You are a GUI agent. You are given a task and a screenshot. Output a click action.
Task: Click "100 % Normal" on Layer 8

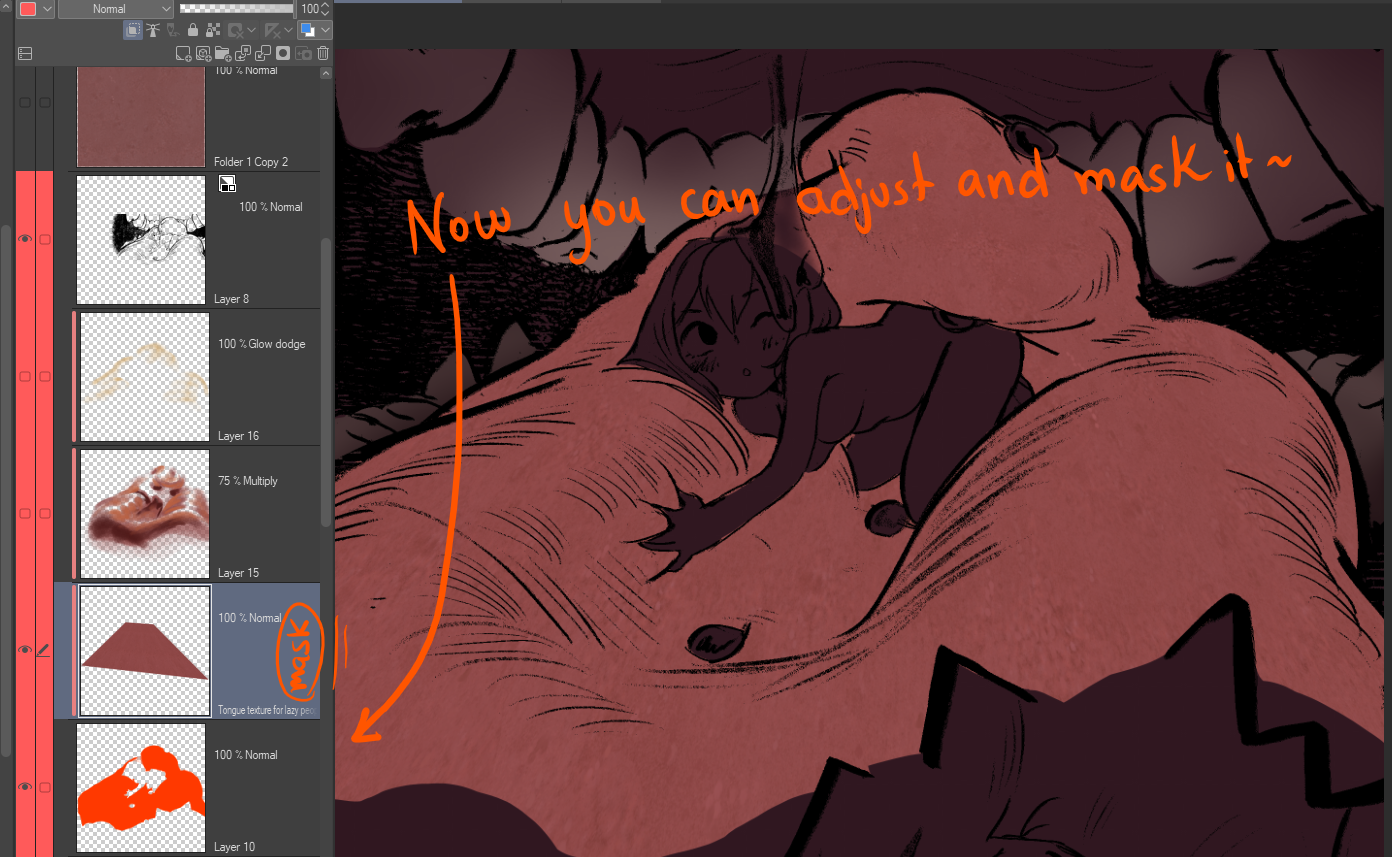[x=271, y=207]
